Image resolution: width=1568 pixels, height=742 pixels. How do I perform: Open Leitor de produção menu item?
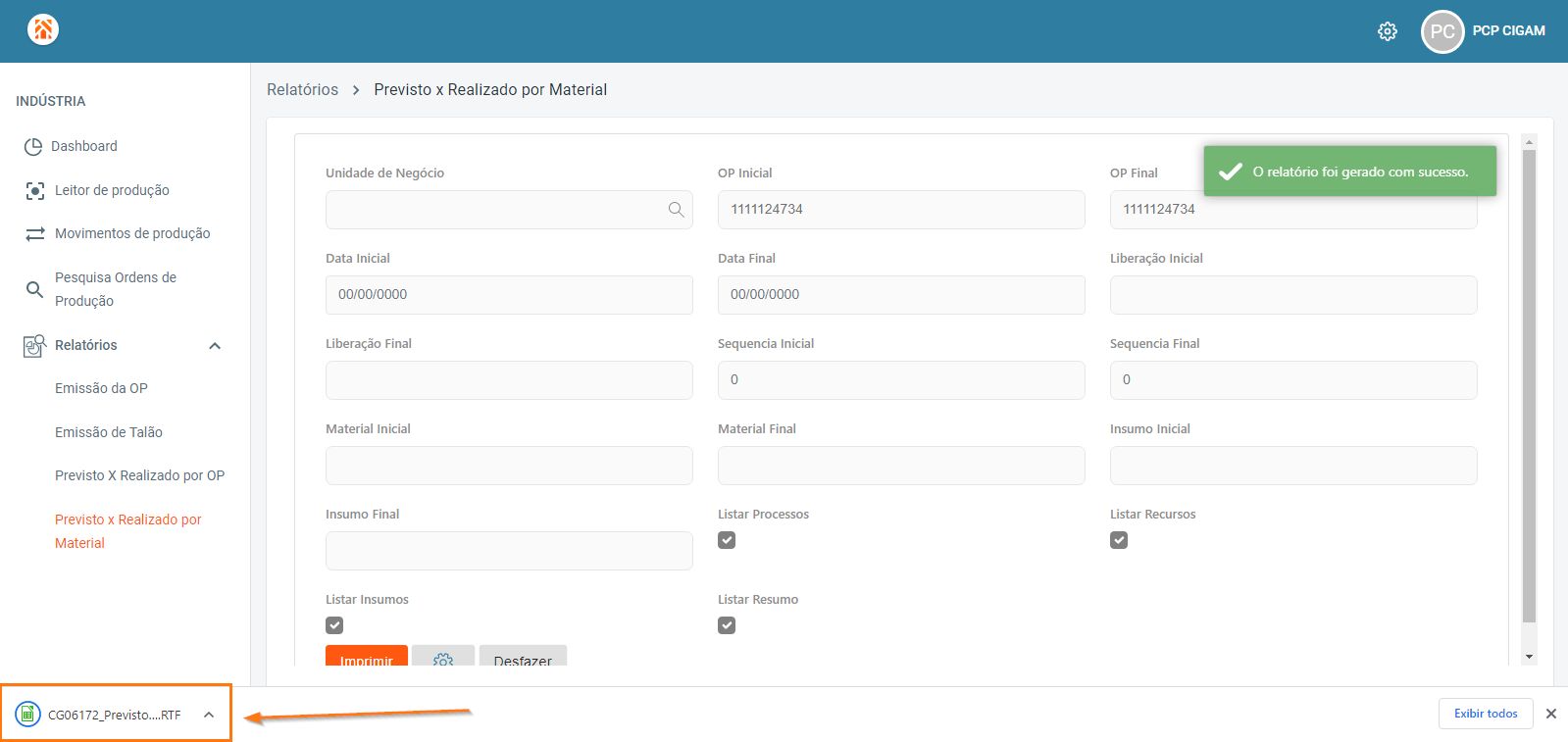pos(112,191)
